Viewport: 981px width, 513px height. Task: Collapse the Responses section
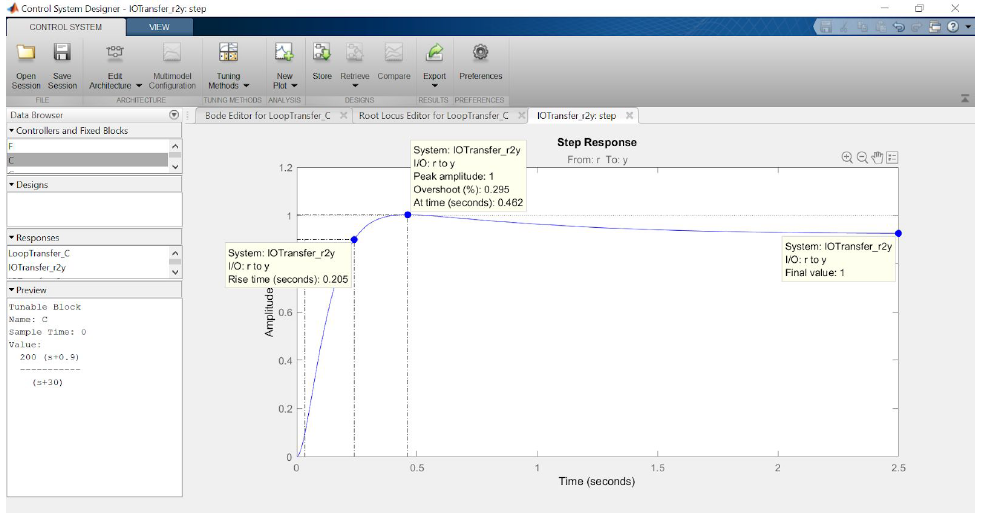tap(12, 238)
